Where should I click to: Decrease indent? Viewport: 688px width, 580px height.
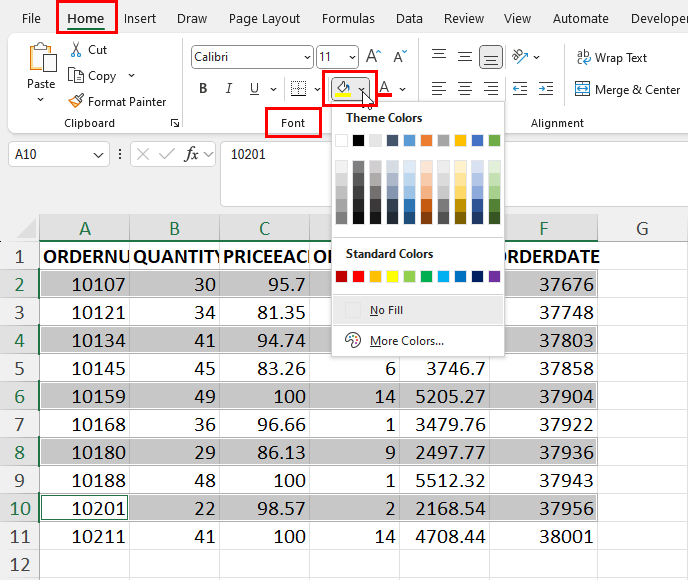pos(520,89)
